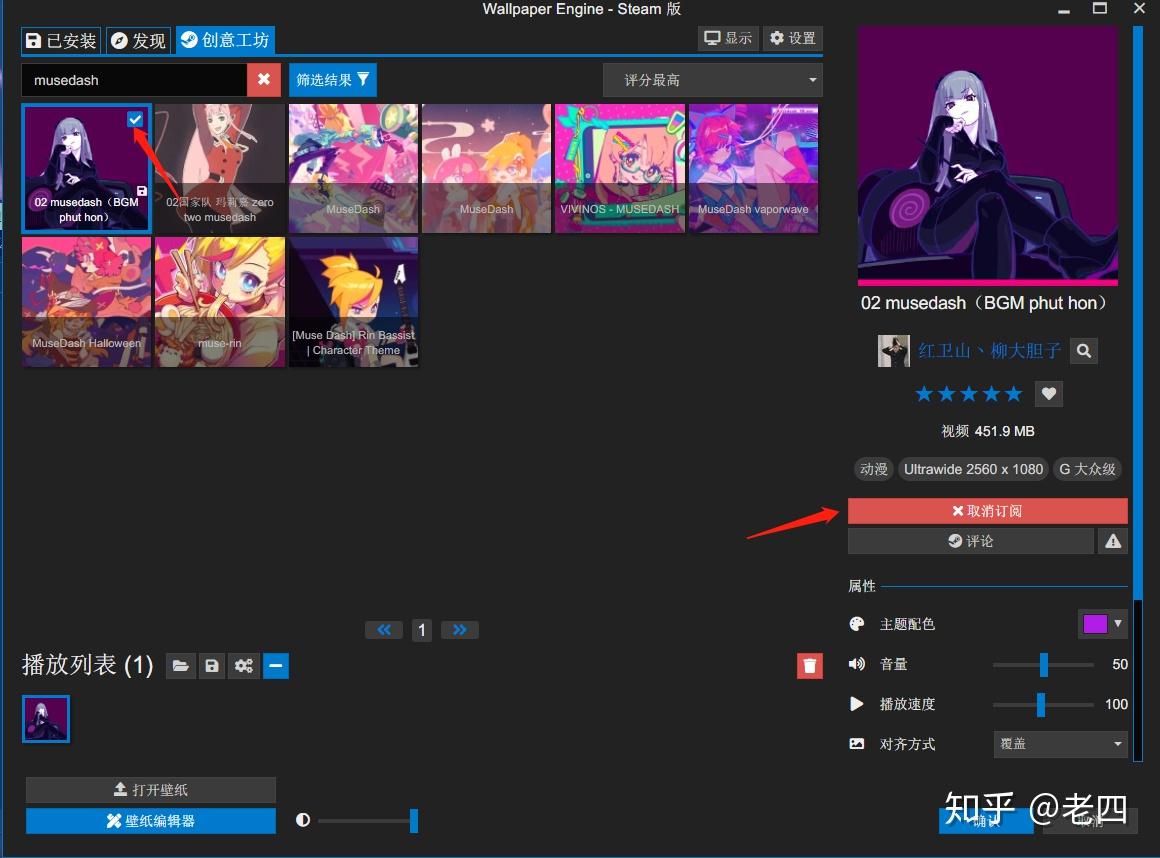1160x858 pixels.
Task: Click the 取消订阅 unsubscribe button
Action: point(988,511)
